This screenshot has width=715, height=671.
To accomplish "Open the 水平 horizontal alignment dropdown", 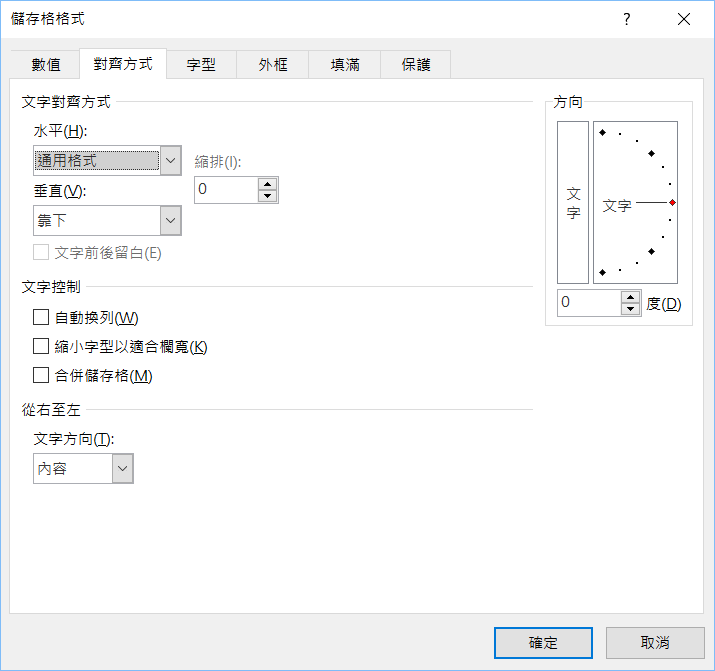I will (171, 160).
